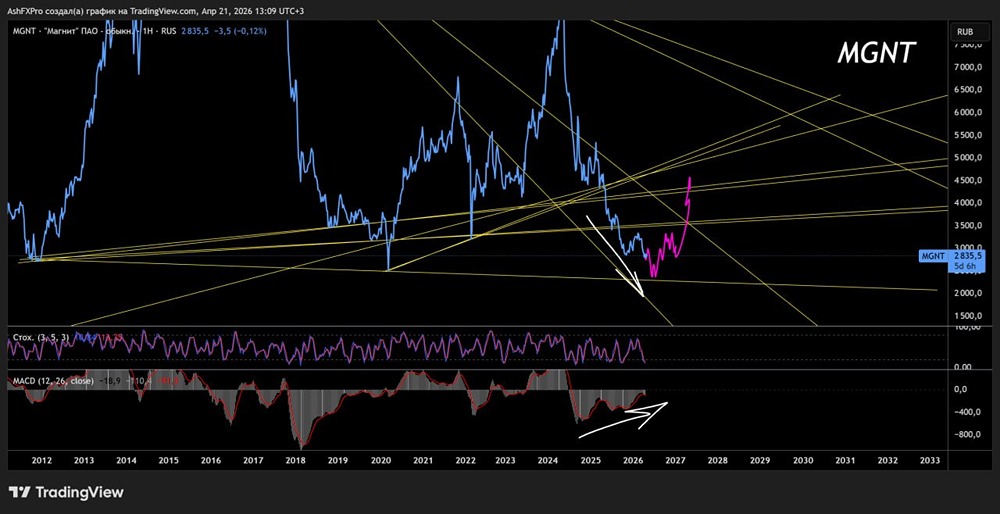Click the 2015 label on the time axis

coord(168,460)
